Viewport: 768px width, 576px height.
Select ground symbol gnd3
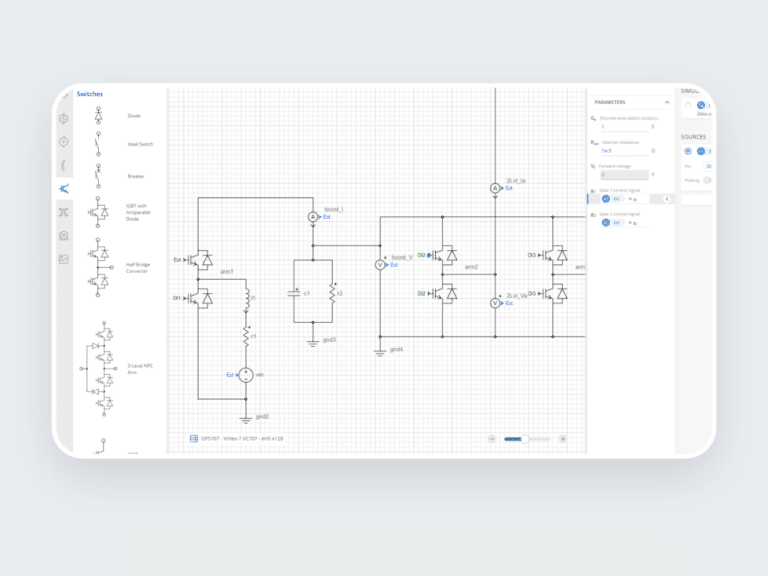click(313, 342)
